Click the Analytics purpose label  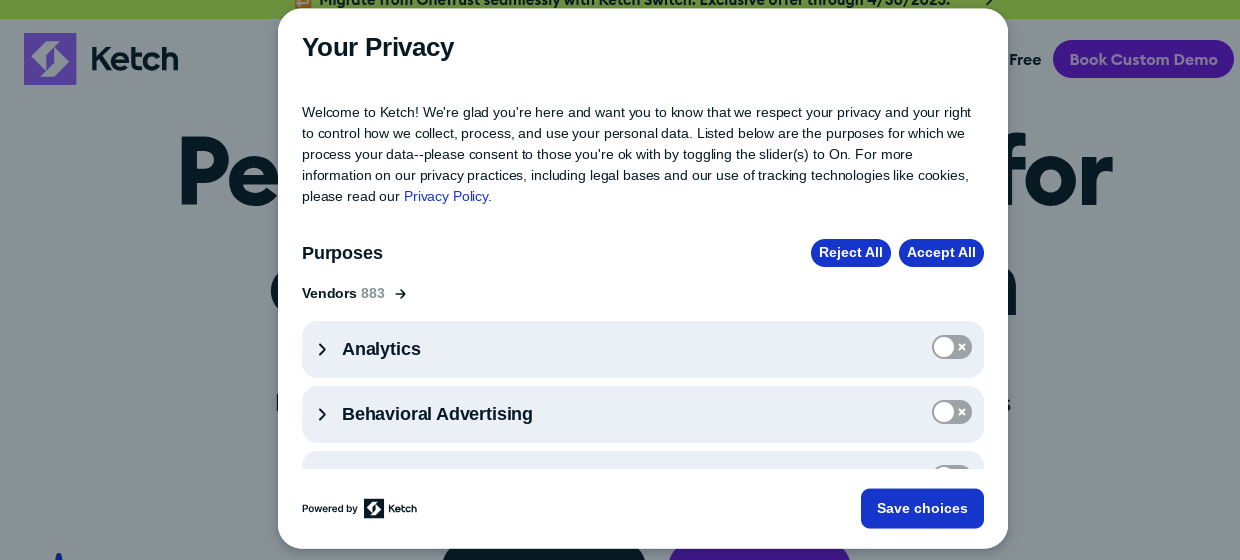pyautogui.click(x=381, y=349)
